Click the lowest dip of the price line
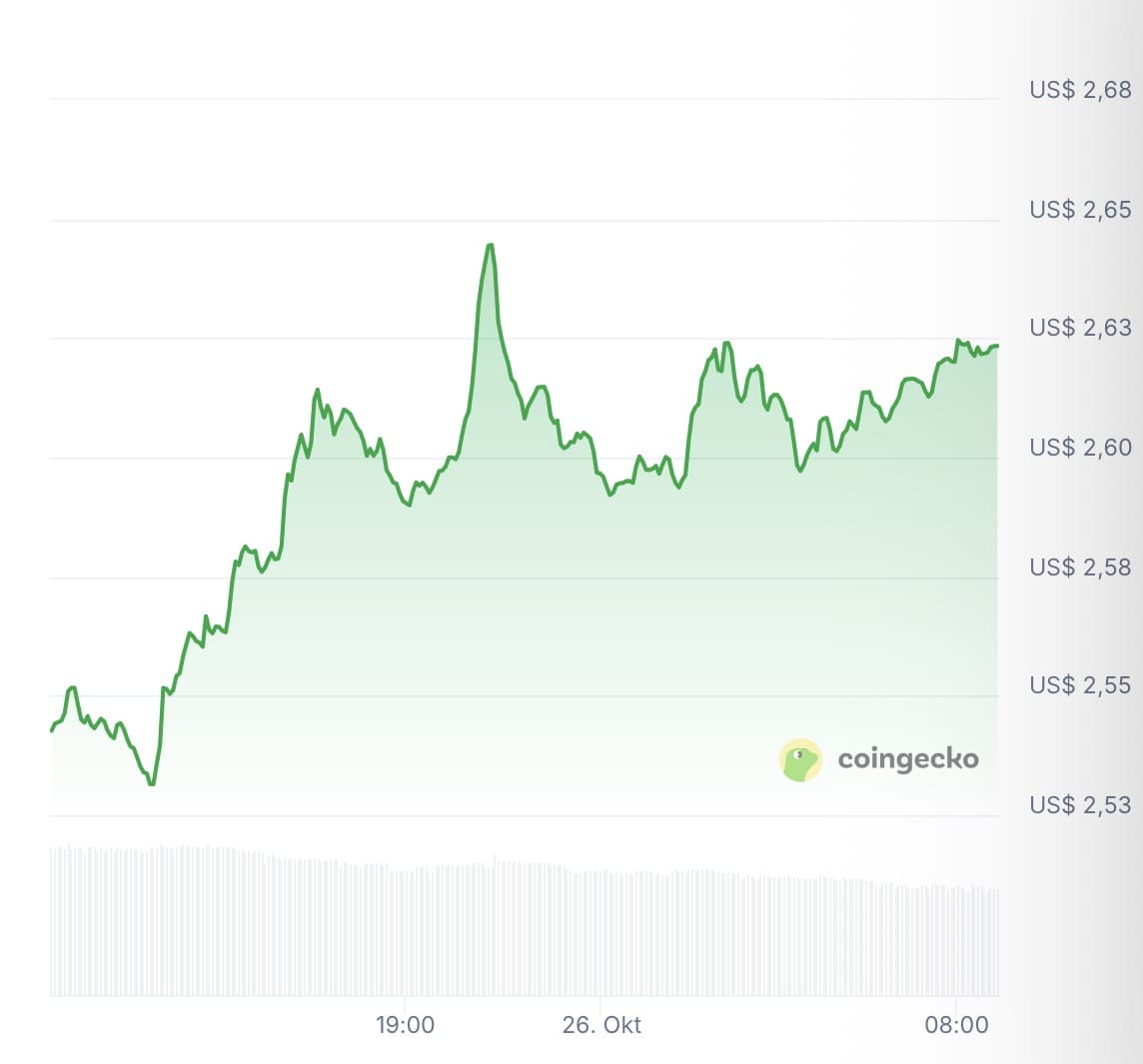Screen dimensions: 1143x1064 pyautogui.click(x=151, y=784)
